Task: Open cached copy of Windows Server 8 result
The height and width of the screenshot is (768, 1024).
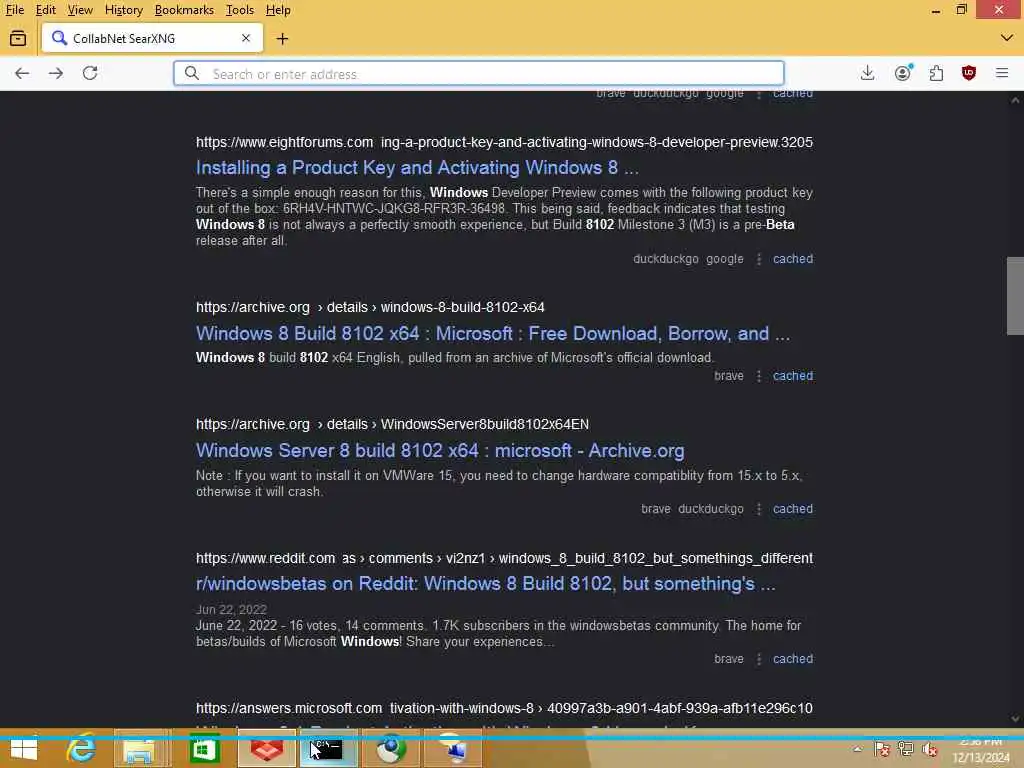Action: point(793,509)
